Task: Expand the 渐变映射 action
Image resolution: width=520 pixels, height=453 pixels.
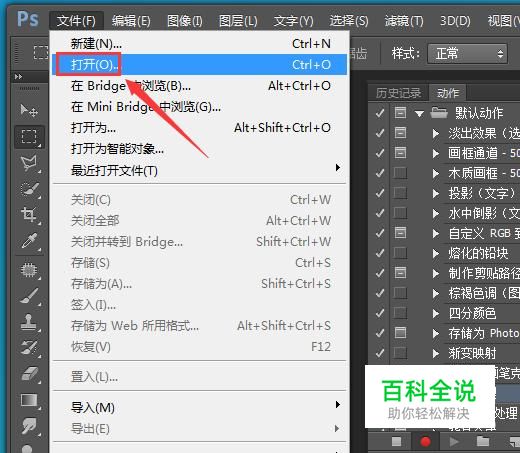Action: [435, 353]
